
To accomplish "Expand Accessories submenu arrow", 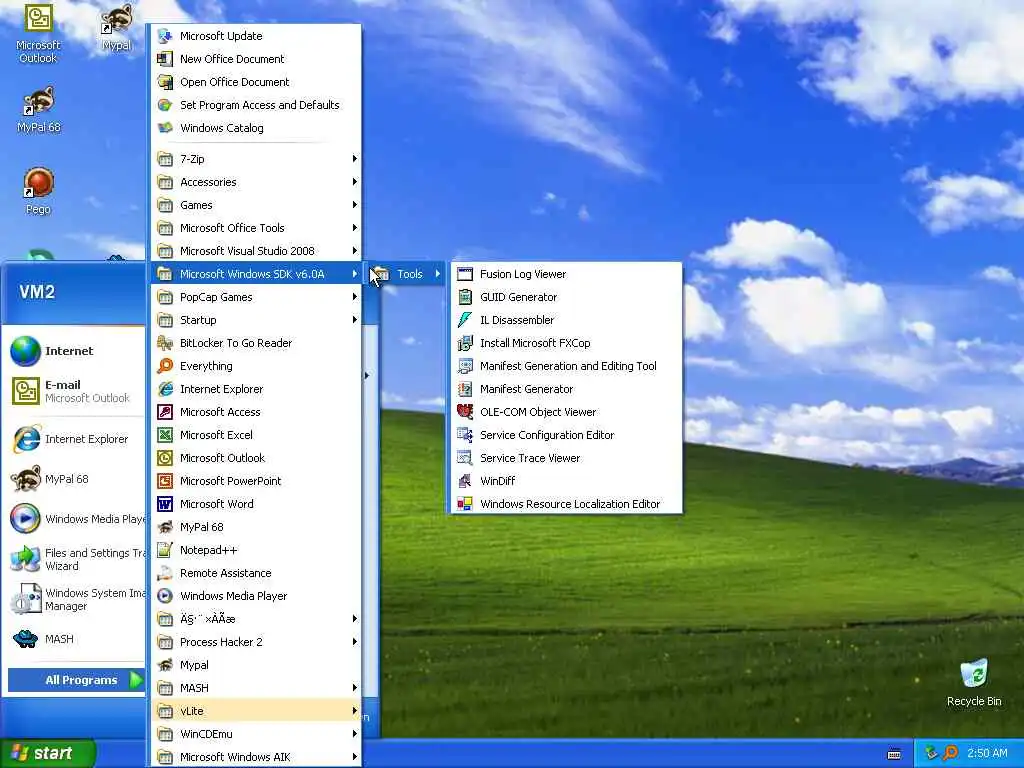I will click(355, 182).
